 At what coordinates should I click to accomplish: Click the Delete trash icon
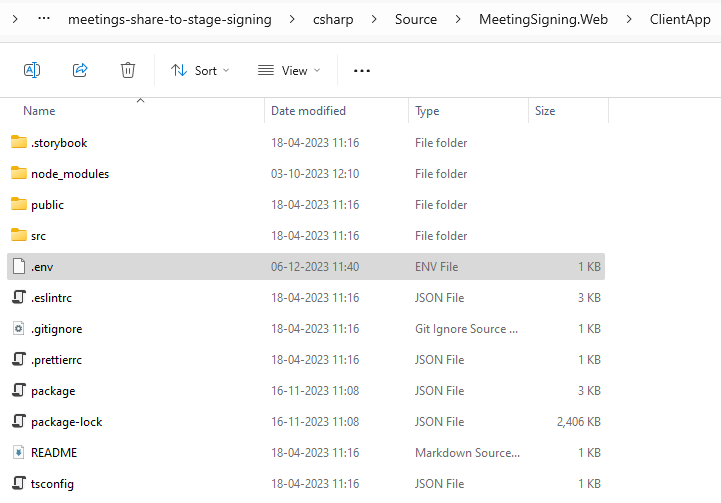128,70
